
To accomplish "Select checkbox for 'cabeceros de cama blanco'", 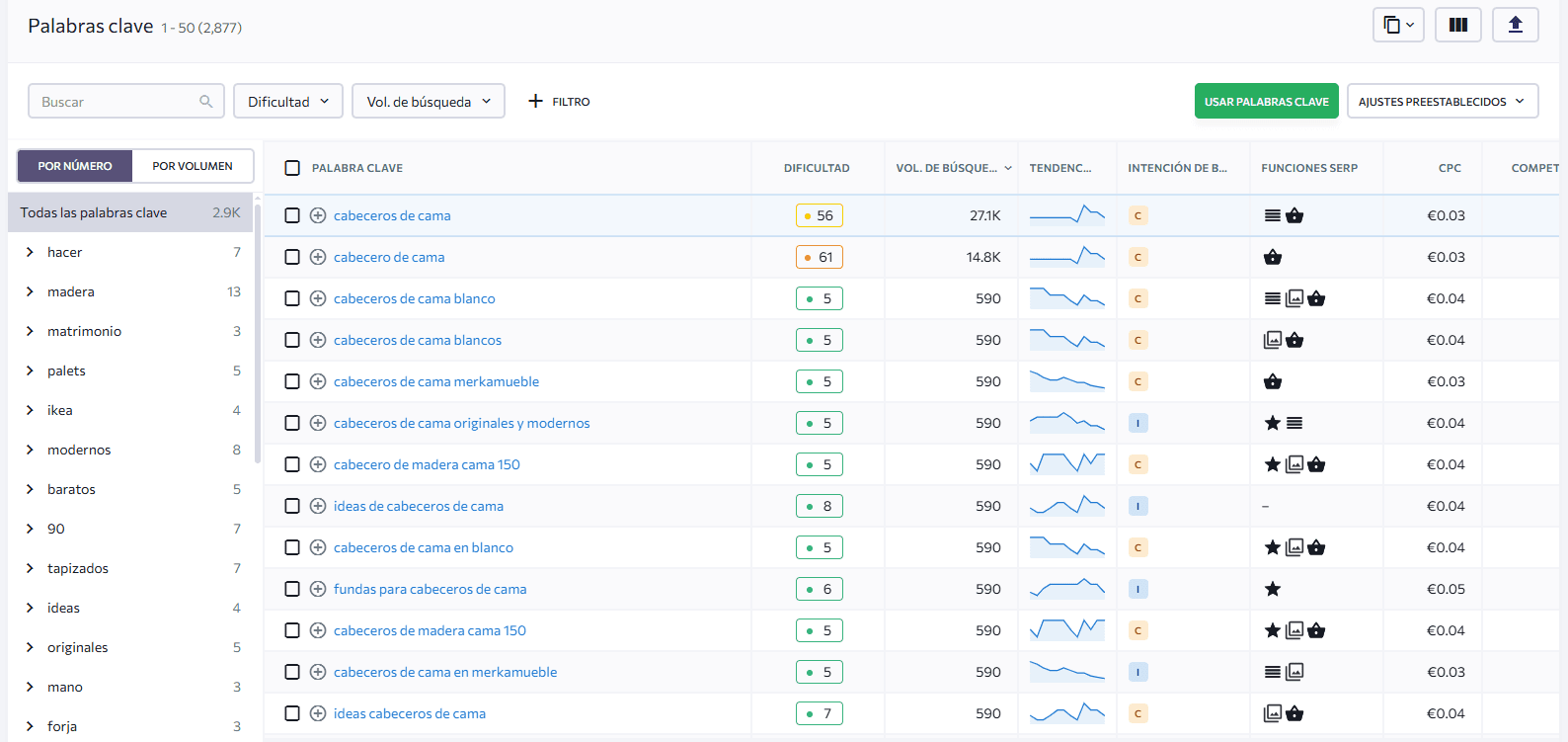I will point(292,298).
